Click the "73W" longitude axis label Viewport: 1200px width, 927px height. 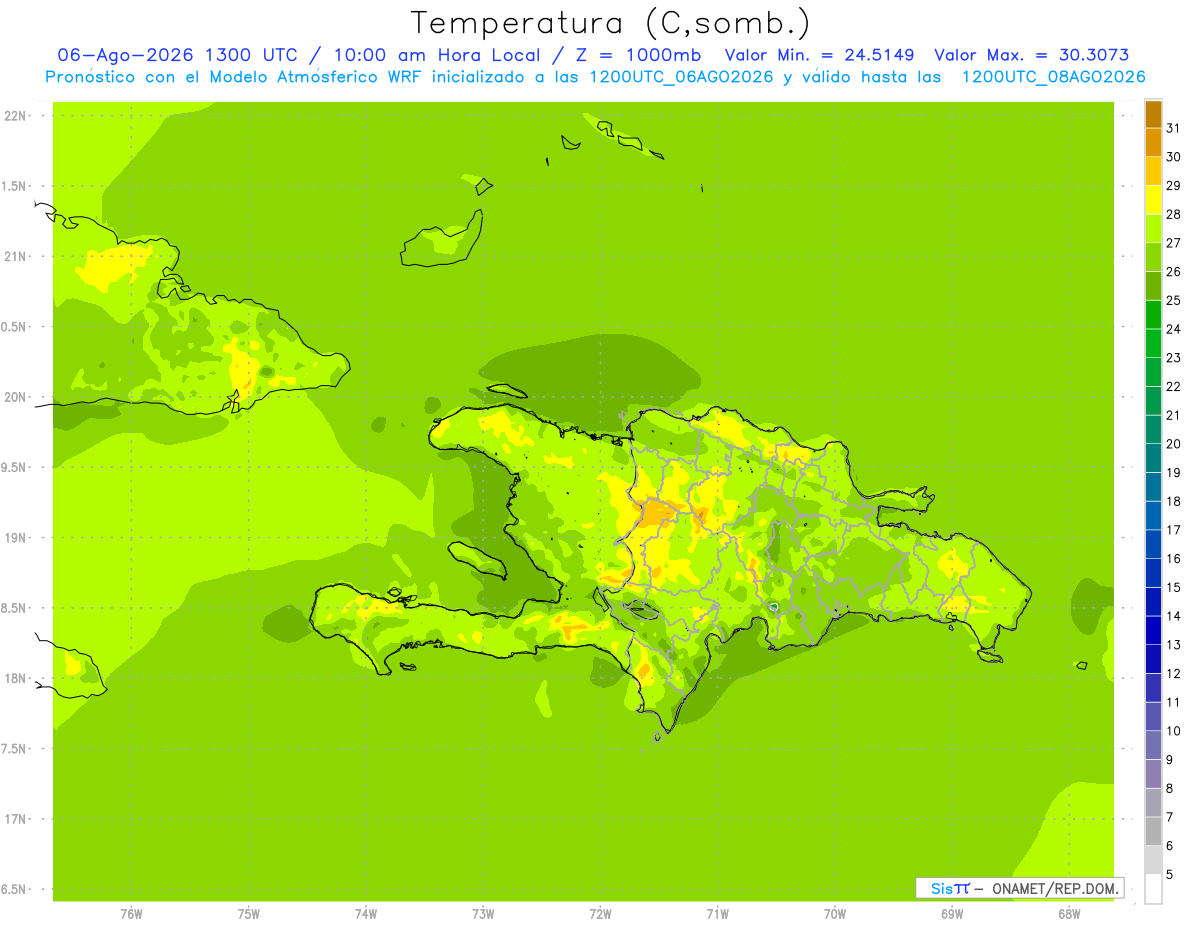coord(483,914)
